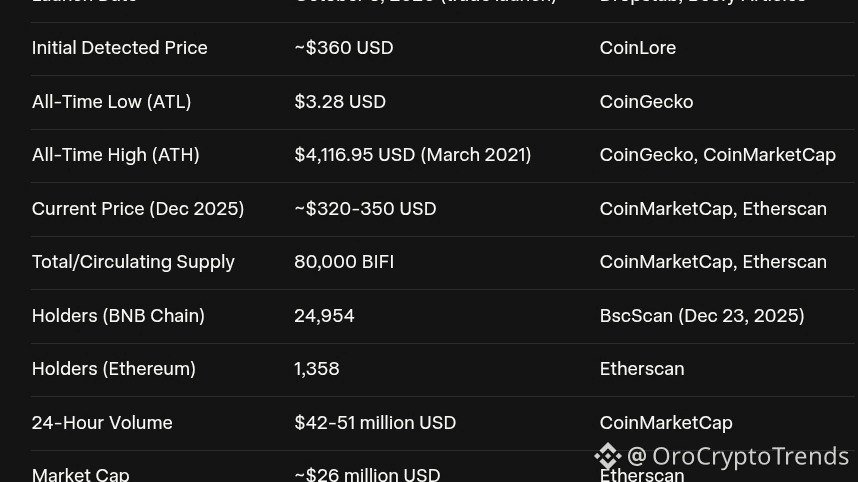The image size is (858, 482).
Task: Select the Current Price (Dec 2025) label
Action: (138, 209)
